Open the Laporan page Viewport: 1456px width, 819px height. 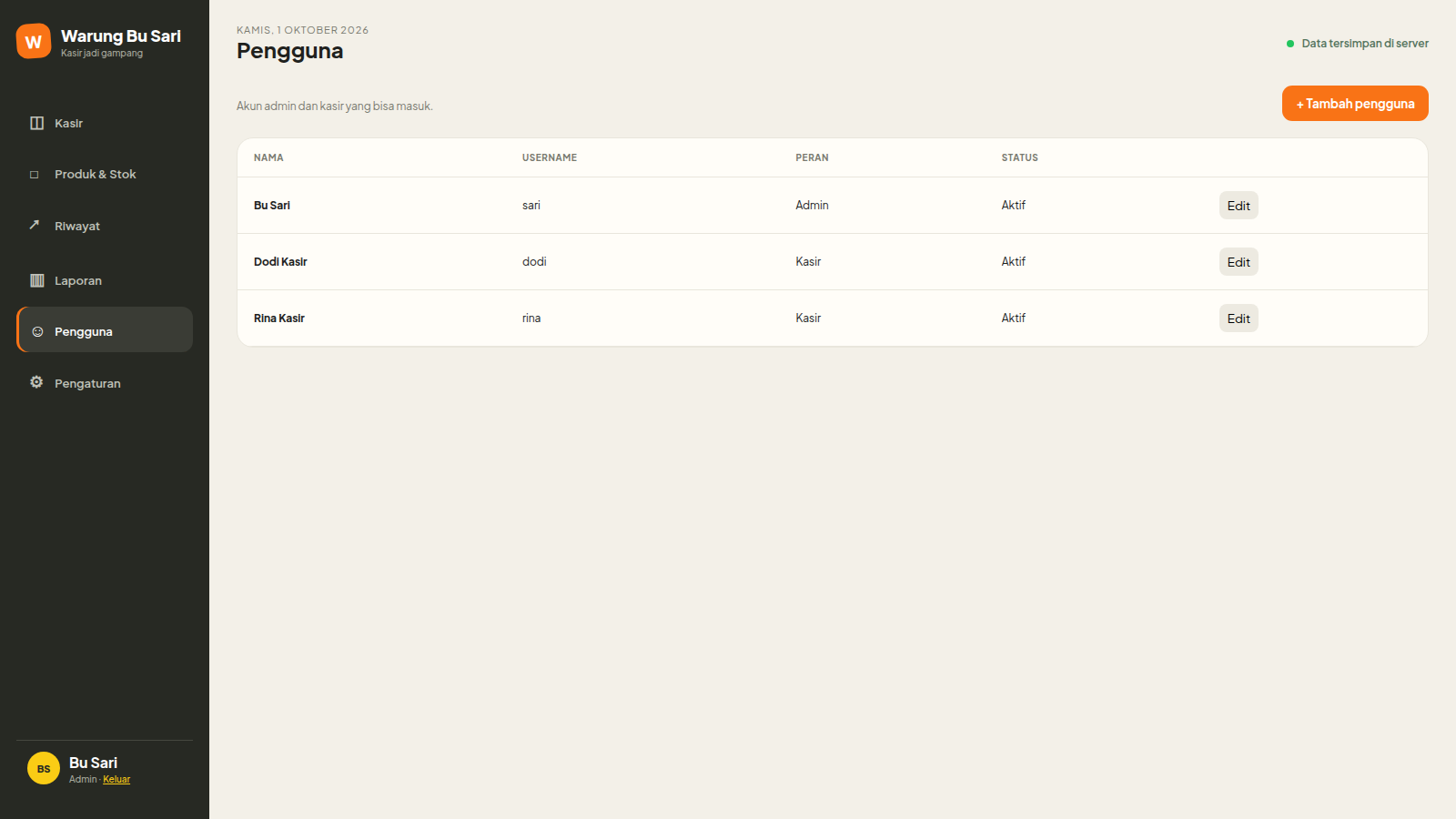point(105,280)
